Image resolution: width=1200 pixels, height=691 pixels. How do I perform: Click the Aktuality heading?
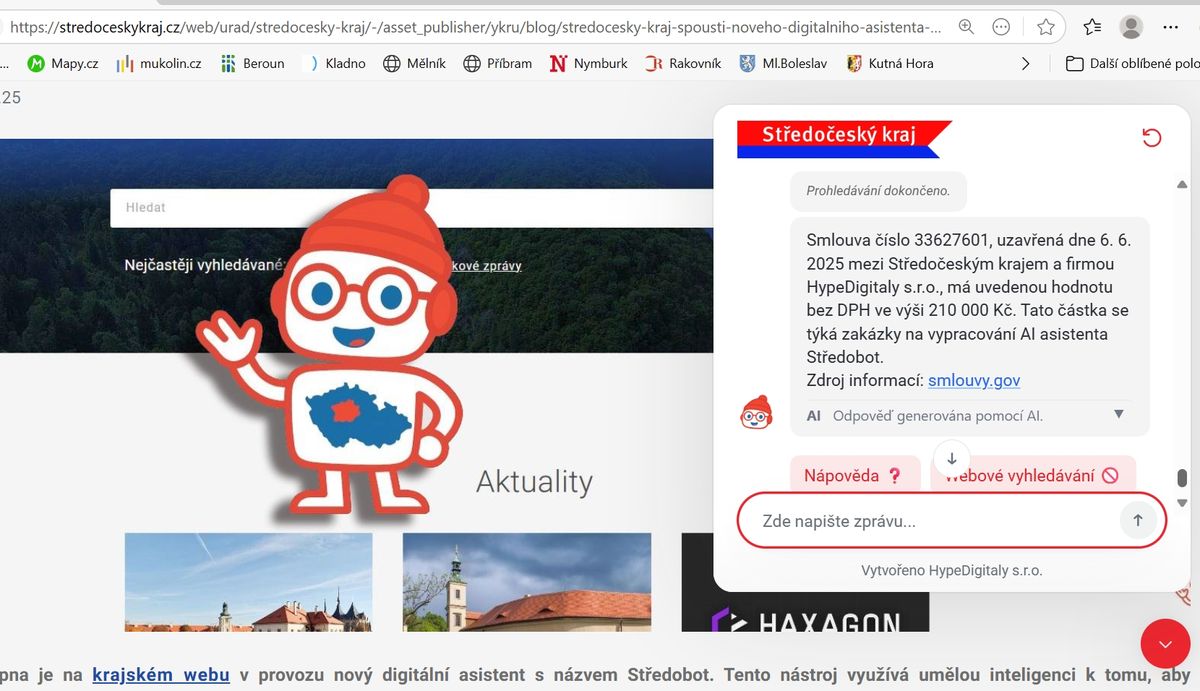coord(534,482)
